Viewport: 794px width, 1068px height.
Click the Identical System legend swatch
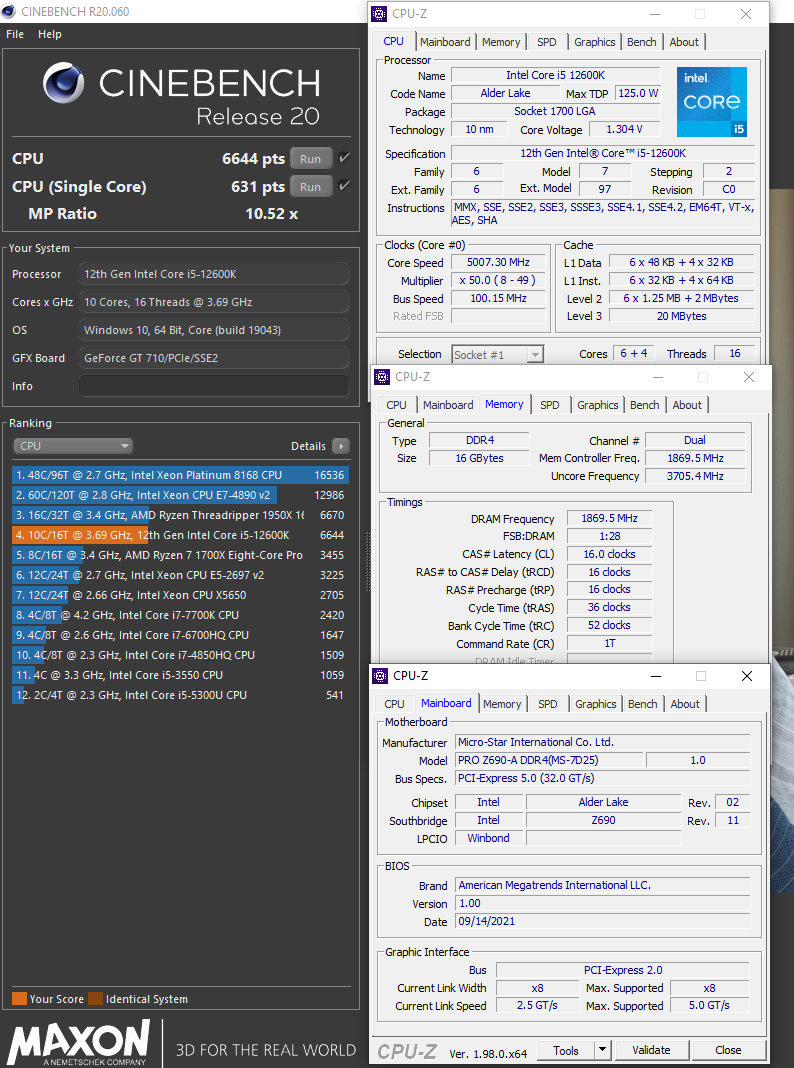[x=95, y=999]
